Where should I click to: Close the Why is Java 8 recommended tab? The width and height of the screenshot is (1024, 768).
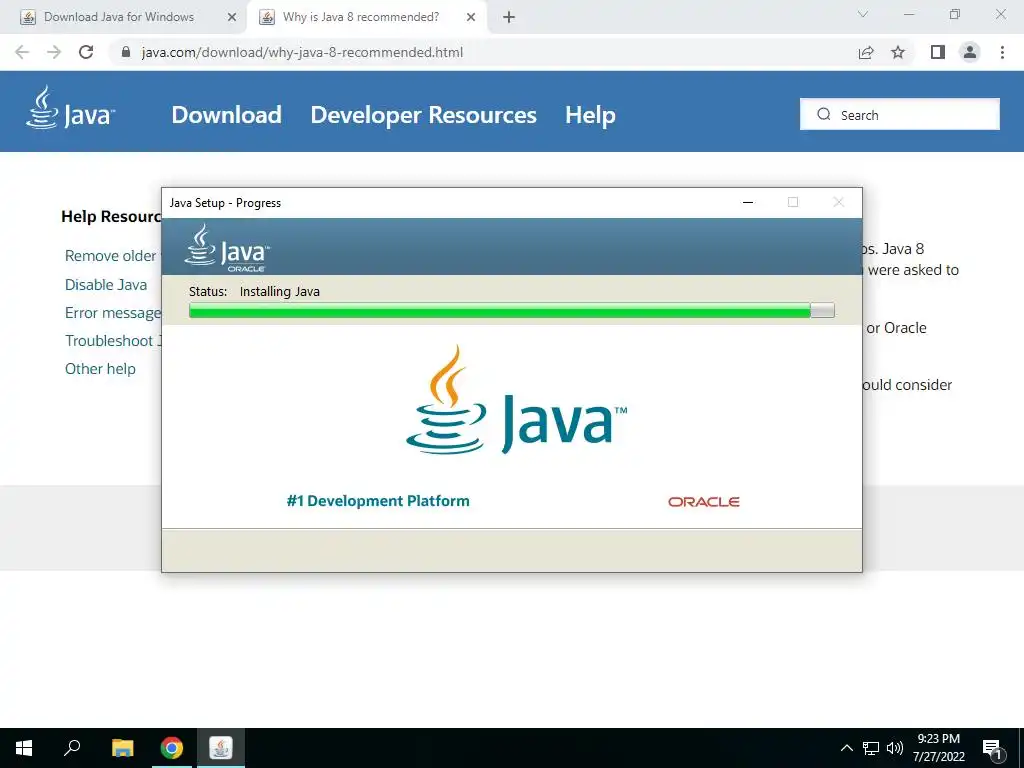471,18
